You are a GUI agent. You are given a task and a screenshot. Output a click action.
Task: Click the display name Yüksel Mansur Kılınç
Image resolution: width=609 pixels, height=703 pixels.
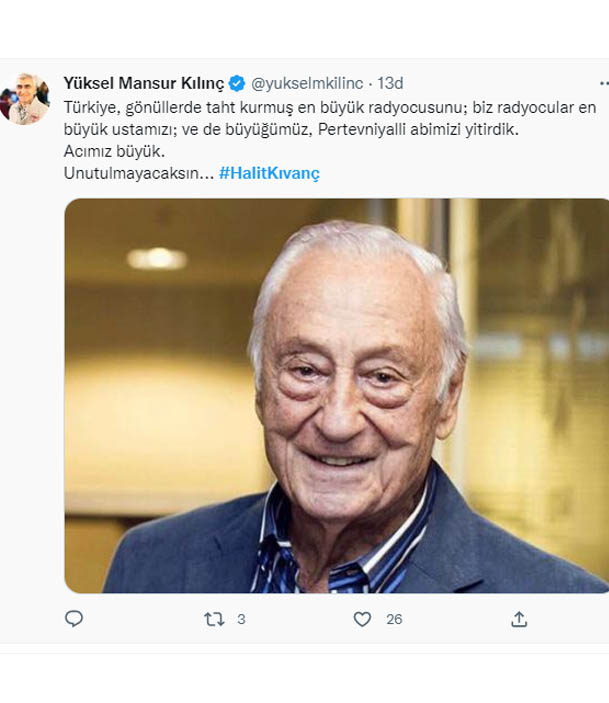(144, 83)
